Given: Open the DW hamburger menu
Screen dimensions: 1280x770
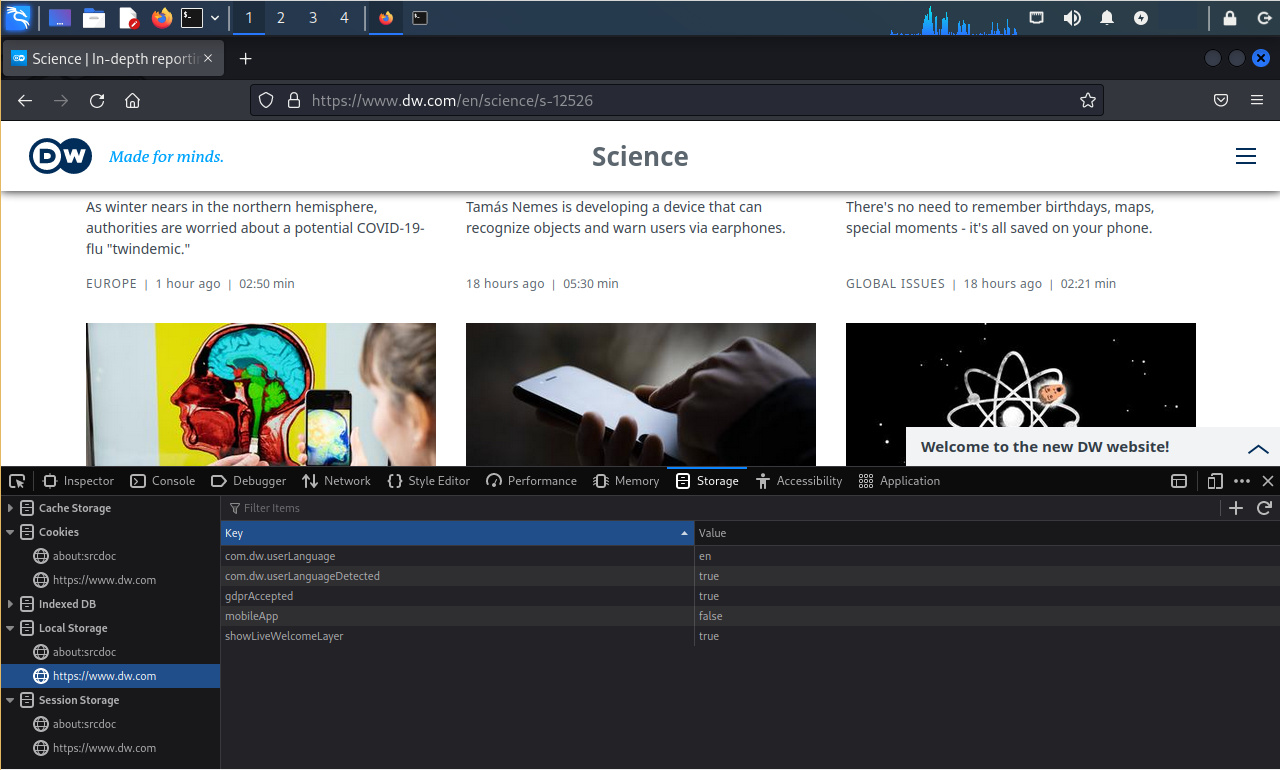Looking at the screenshot, I should [1245, 156].
